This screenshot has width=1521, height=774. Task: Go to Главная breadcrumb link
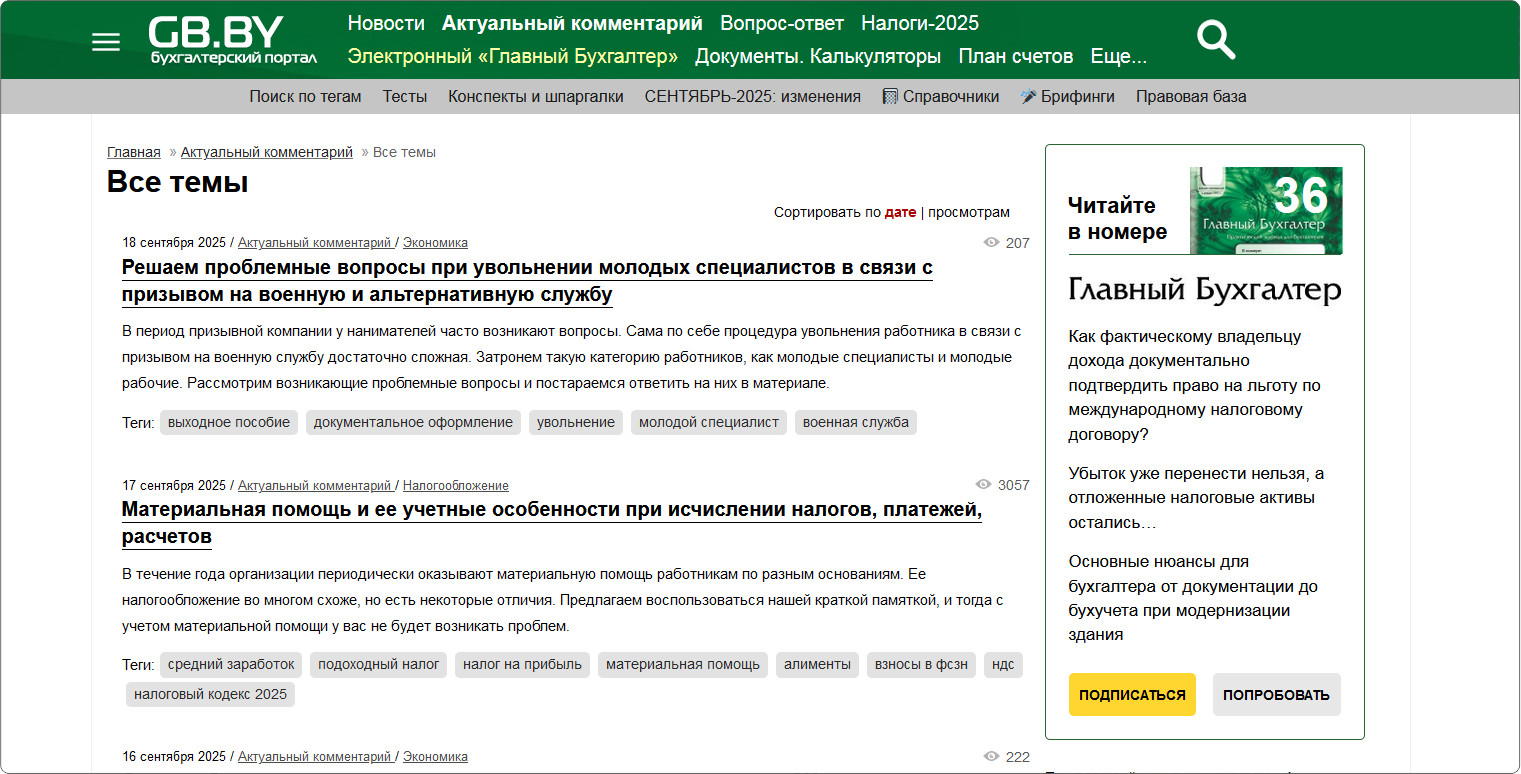click(x=133, y=152)
